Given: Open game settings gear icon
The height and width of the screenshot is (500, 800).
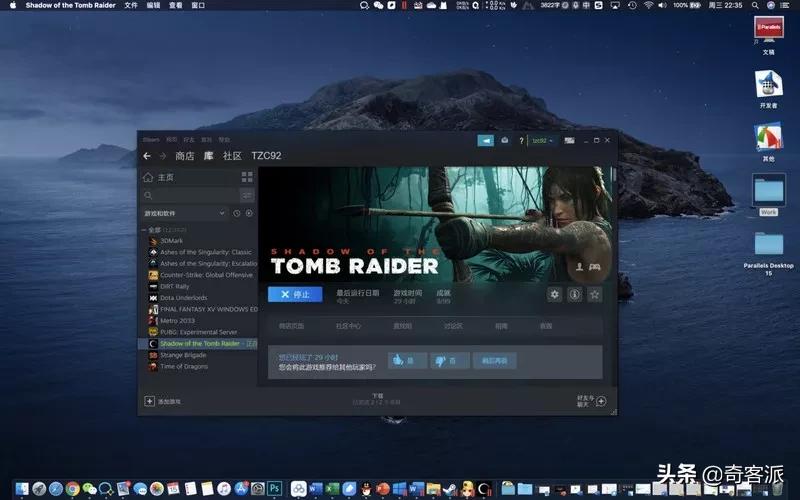Looking at the screenshot, I should tap(555, 294).
